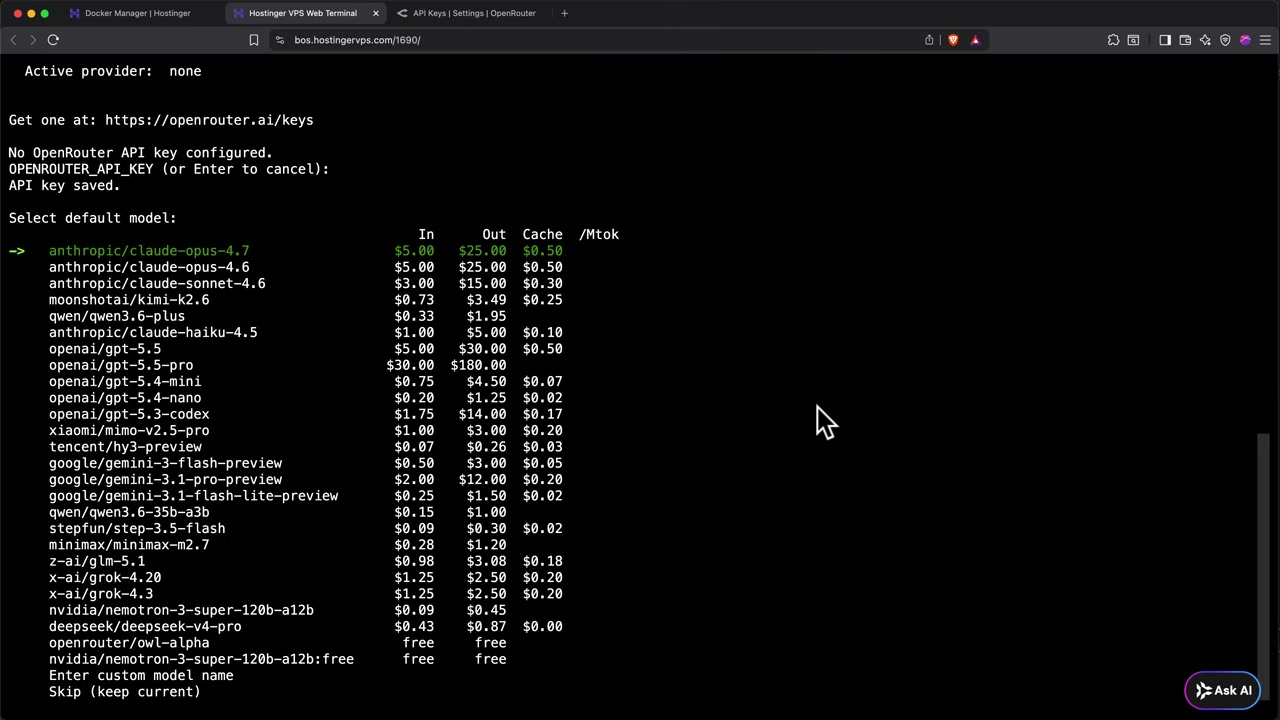Click the 'Cache' column header
The width and height of the screenshot is (1280, 720).
tap(542, 234)
